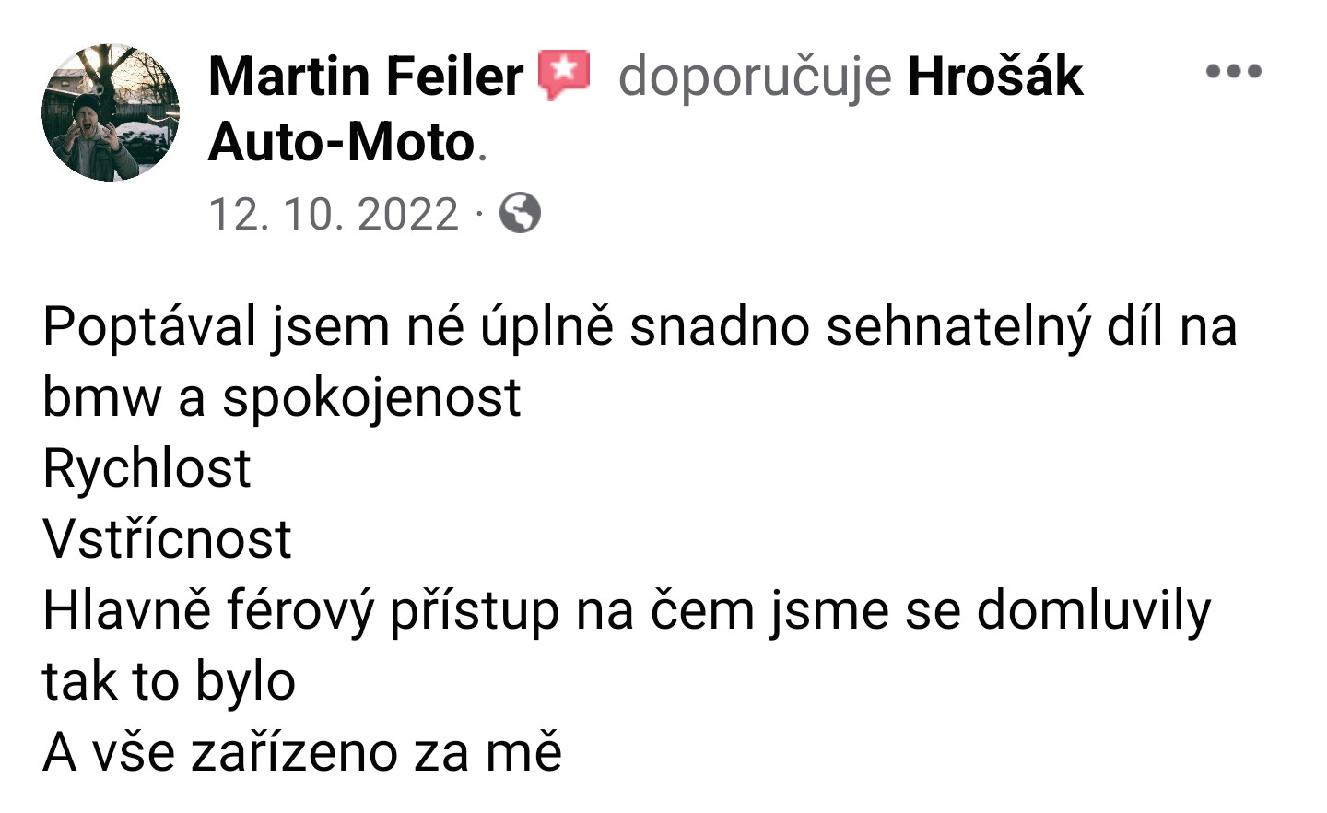Click the word spokojenost
The width and height of the screenshot is (1327, 813).
click(371, 398)
